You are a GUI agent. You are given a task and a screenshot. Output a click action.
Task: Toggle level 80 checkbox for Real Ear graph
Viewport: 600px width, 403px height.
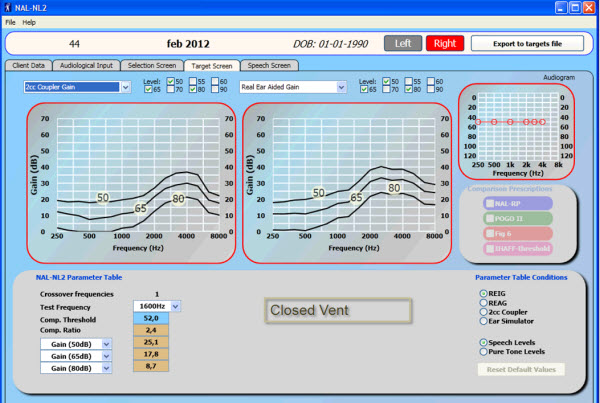coord(409,89)
